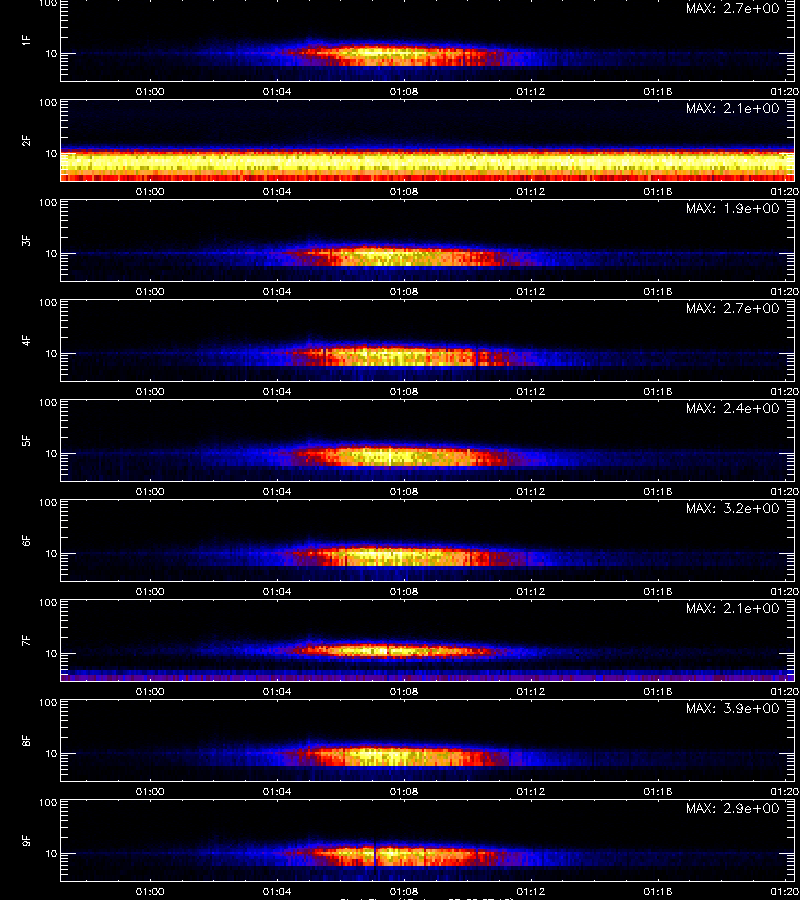
Task: Select MAX: 2.1e+00 in the 7F panel
Action: [732, 608]
